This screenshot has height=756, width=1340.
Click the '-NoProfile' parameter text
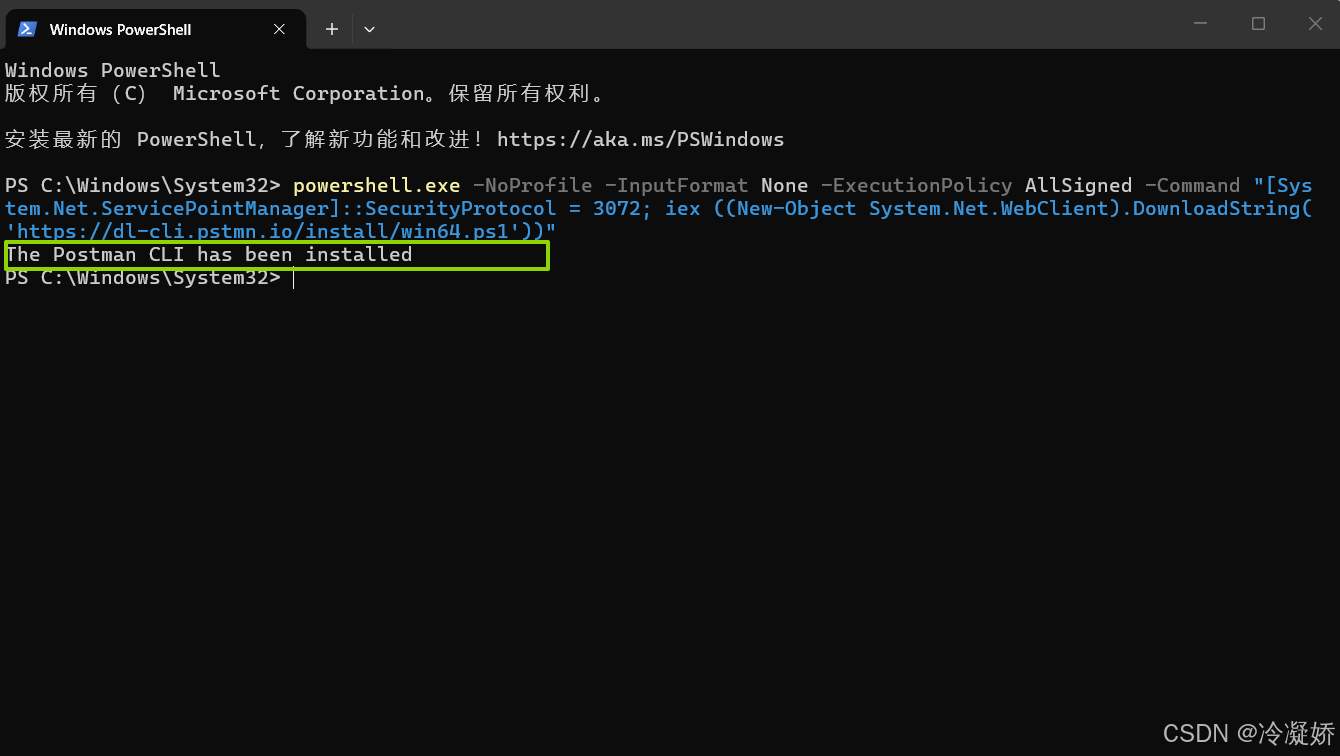[x=532, y=186]
